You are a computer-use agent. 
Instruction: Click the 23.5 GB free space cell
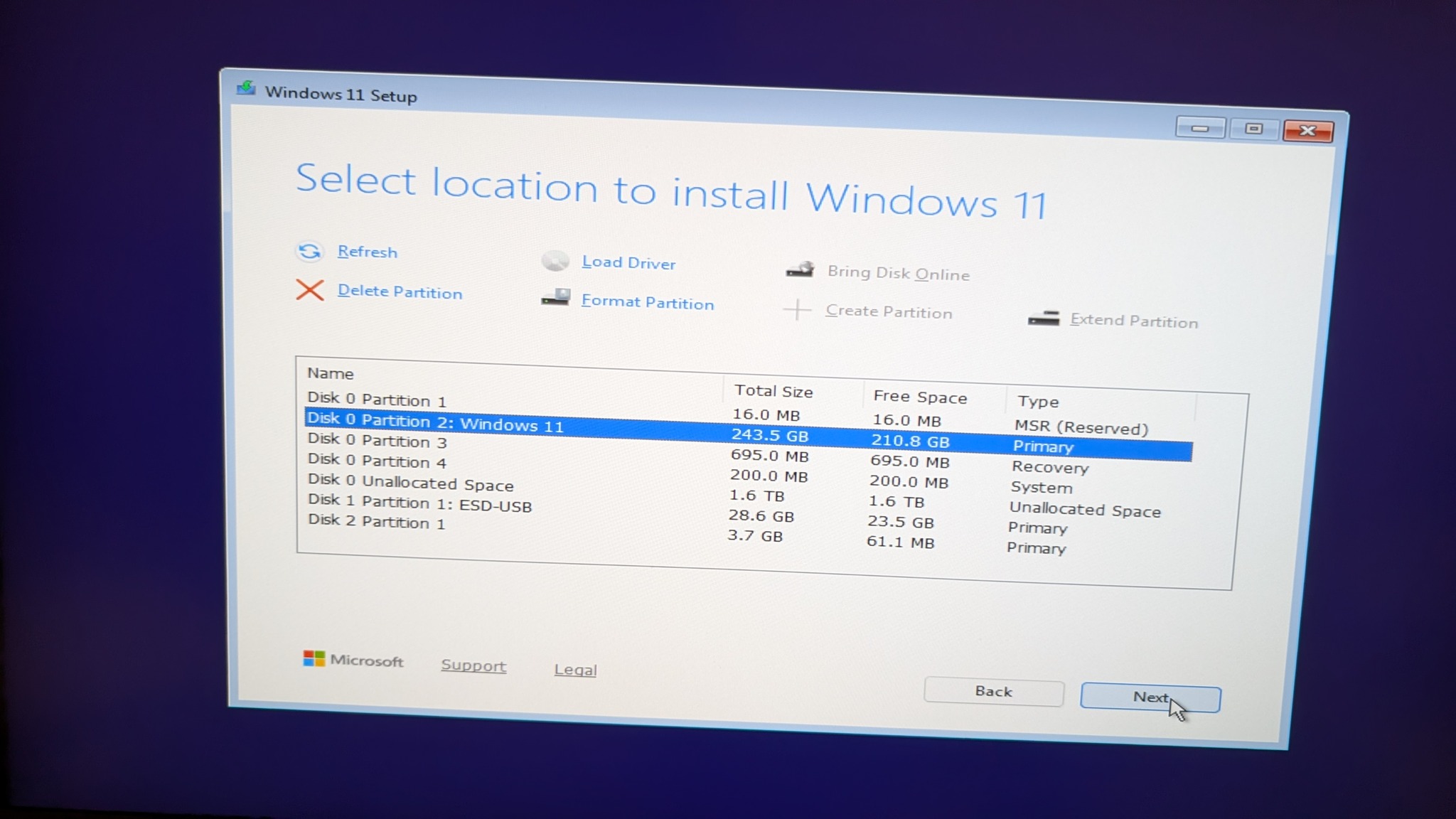coord(901,522)
